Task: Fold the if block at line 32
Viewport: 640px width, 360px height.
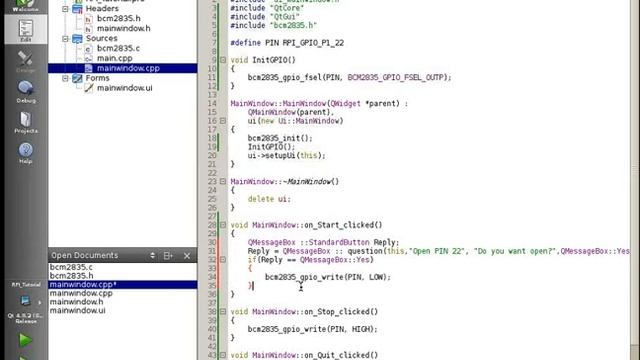Action: click(x=223, y=260)
